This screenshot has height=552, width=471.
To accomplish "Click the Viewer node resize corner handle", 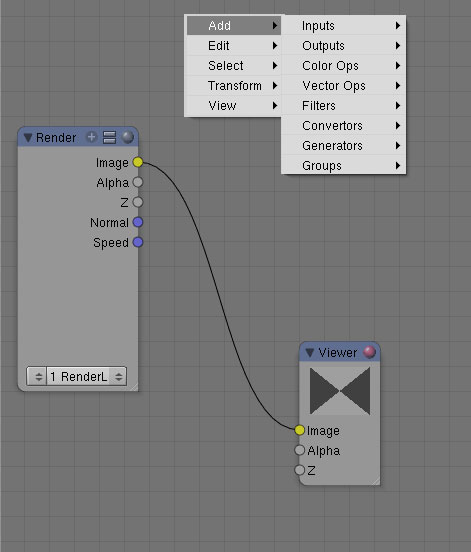I will 376,481.
